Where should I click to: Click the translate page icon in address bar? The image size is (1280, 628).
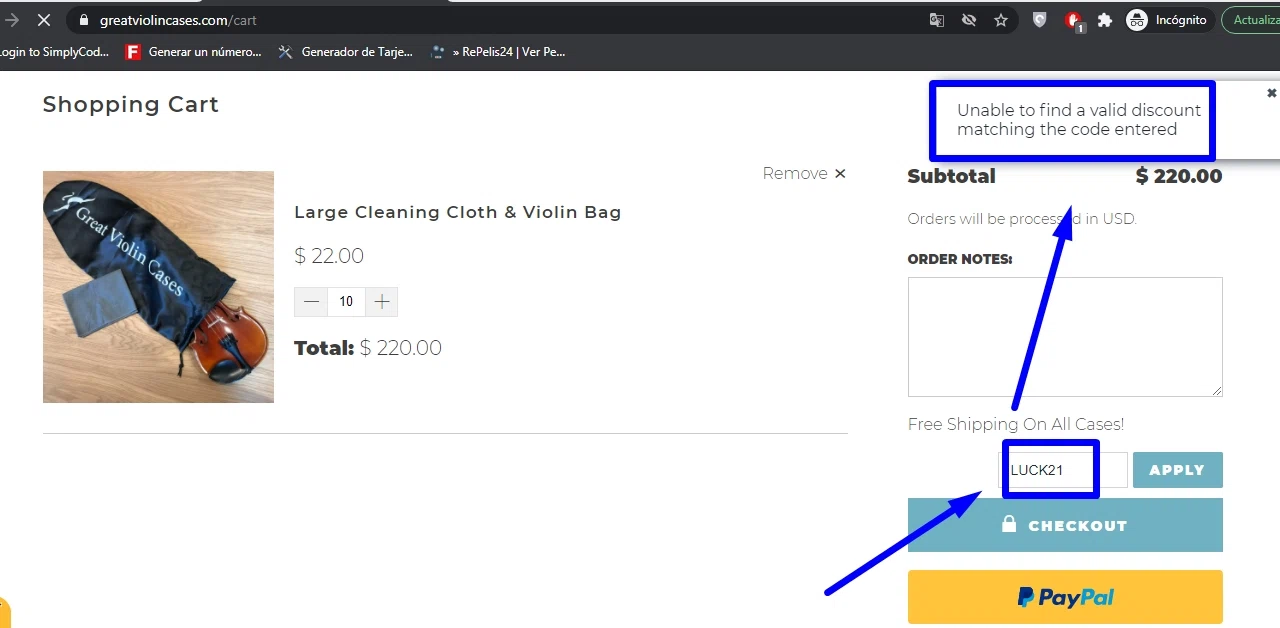[937, 20]
